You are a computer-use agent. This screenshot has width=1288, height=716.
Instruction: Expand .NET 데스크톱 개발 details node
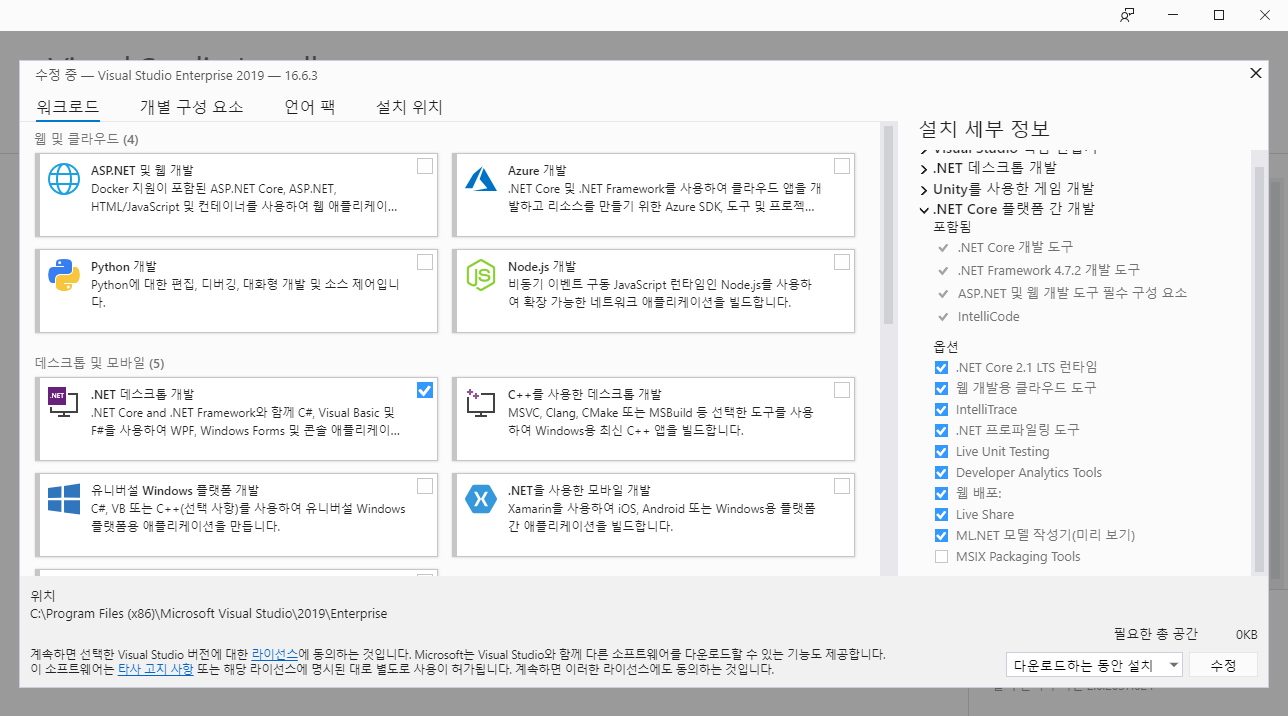(x=924, y=168)
